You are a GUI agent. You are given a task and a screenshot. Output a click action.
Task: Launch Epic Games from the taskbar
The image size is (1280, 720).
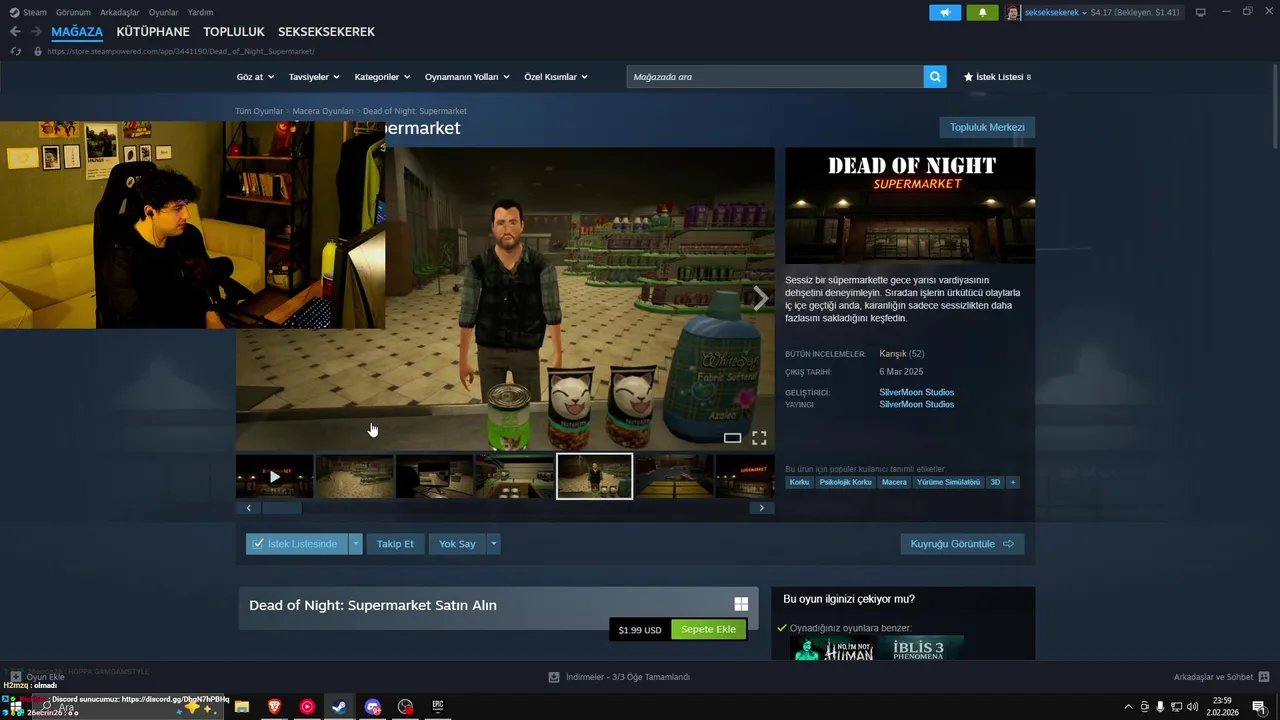(x=437, y=707)
